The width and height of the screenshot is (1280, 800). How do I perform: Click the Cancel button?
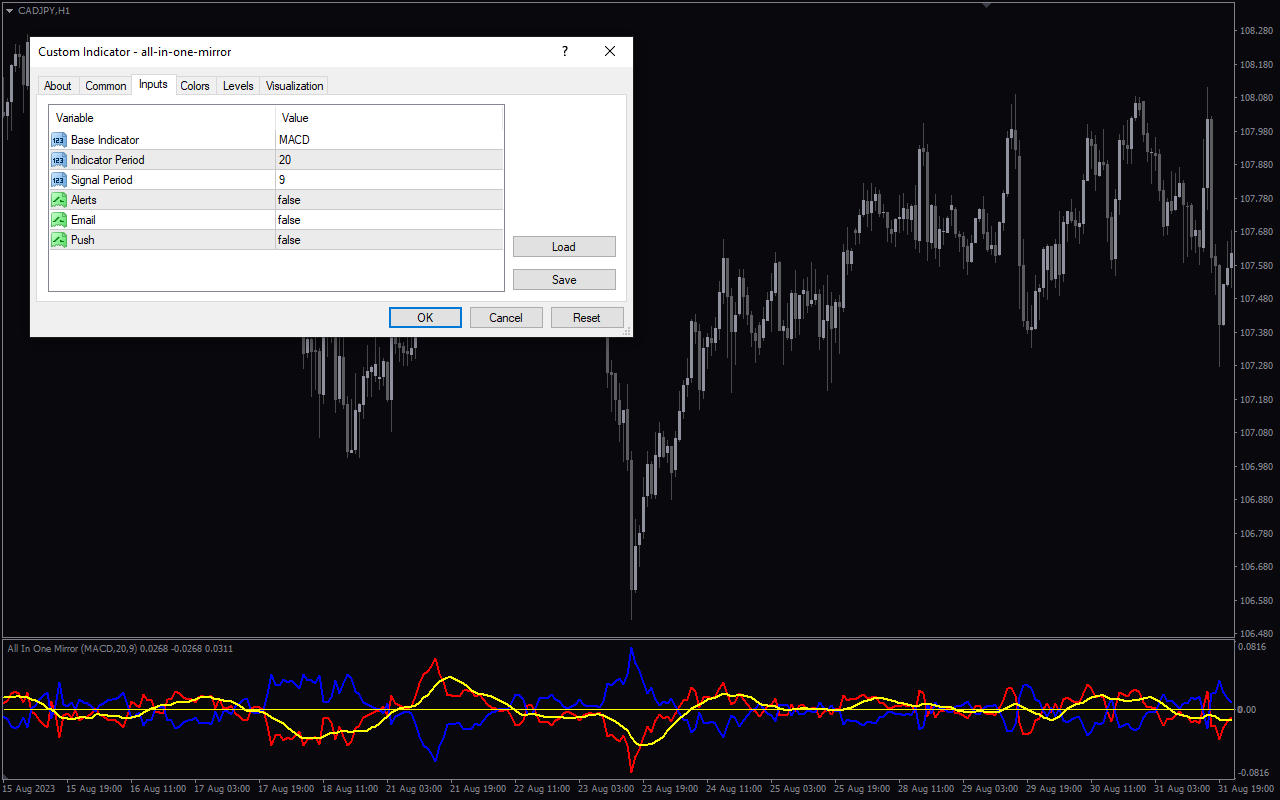tap(506, 318)
